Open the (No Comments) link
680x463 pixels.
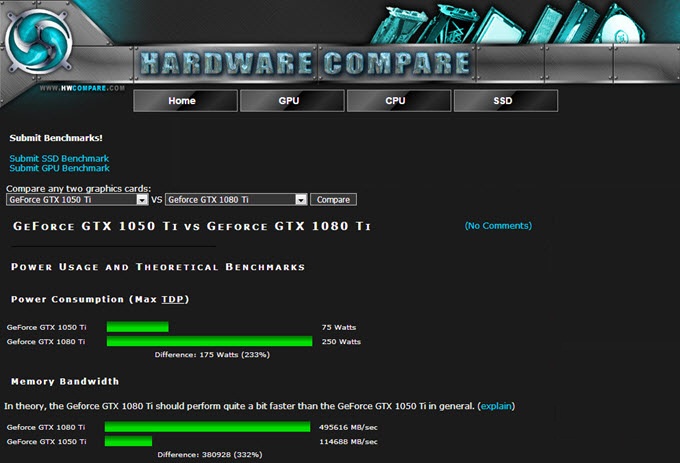498,225
